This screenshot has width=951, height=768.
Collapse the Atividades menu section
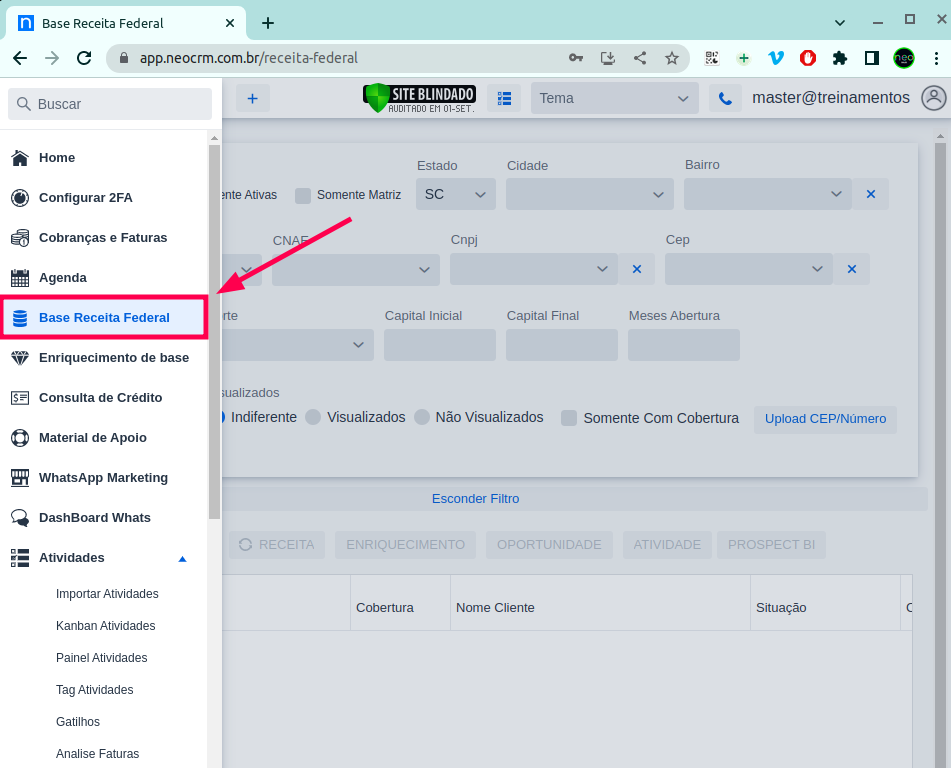pos(182,558)
